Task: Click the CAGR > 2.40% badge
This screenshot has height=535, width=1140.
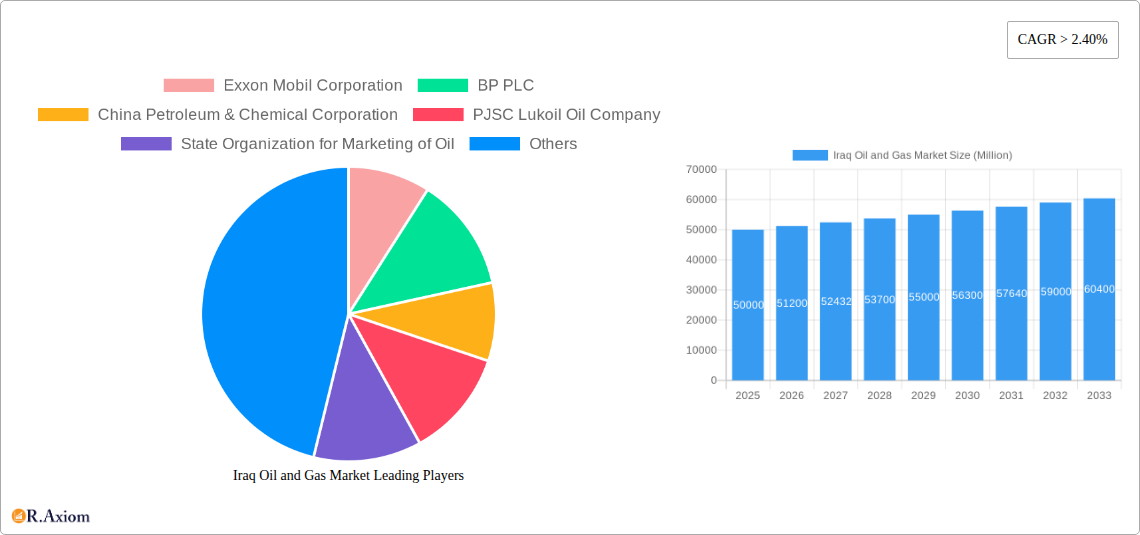Action: point(1062,40)
